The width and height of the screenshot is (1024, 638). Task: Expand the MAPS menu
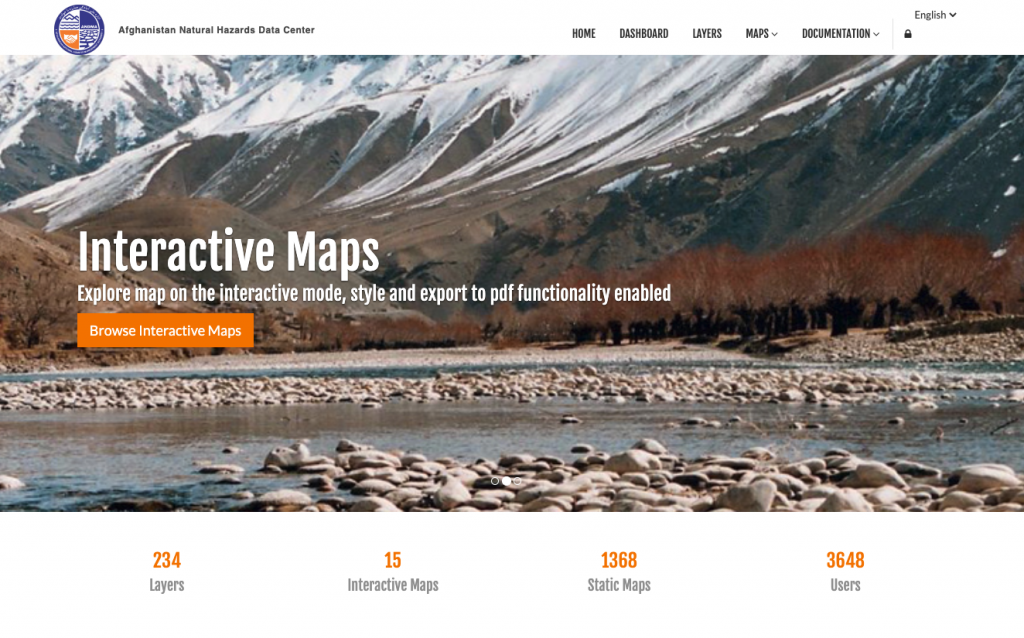(761, 33)
